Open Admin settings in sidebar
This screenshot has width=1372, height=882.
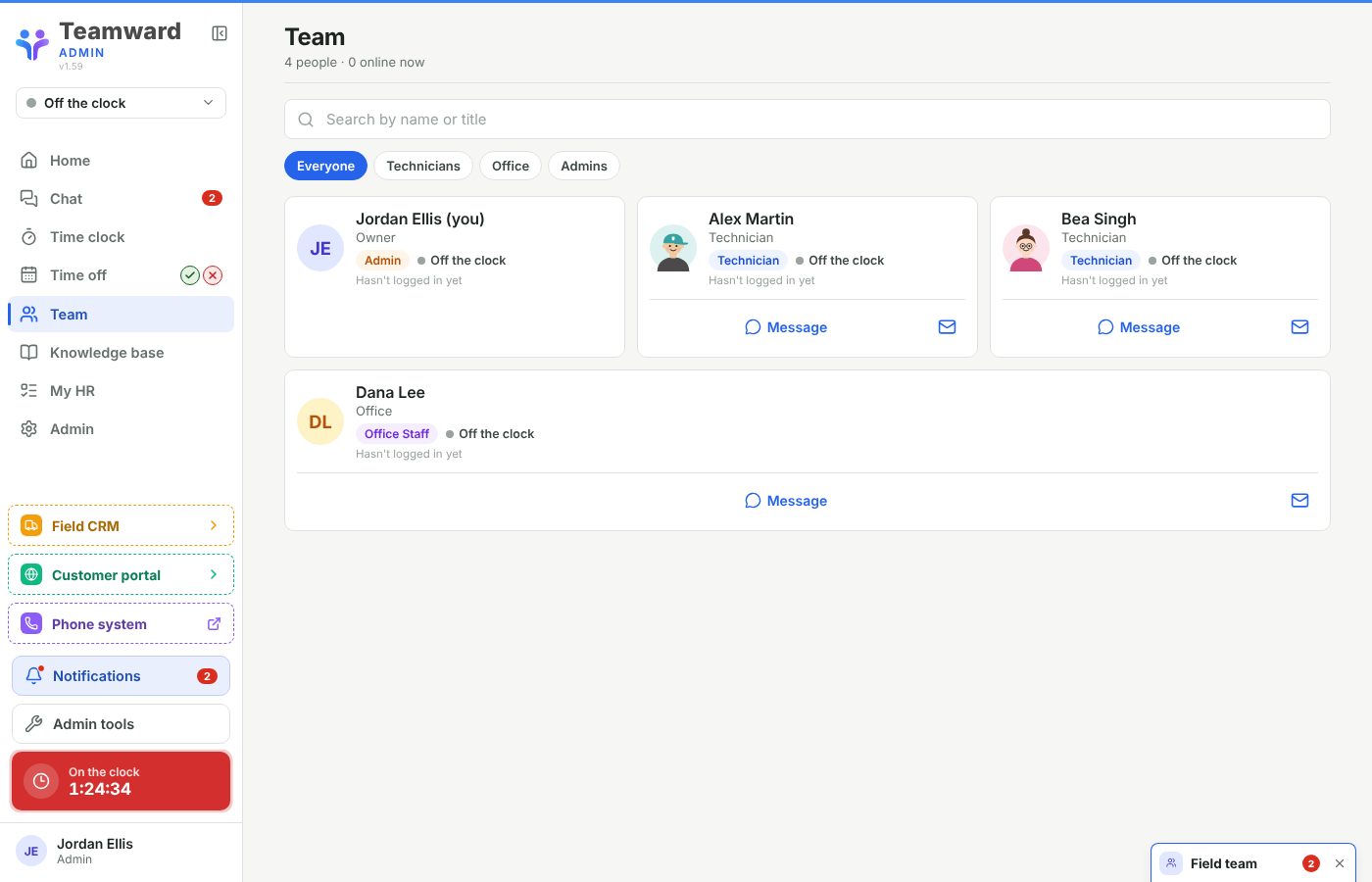(121, 429)
